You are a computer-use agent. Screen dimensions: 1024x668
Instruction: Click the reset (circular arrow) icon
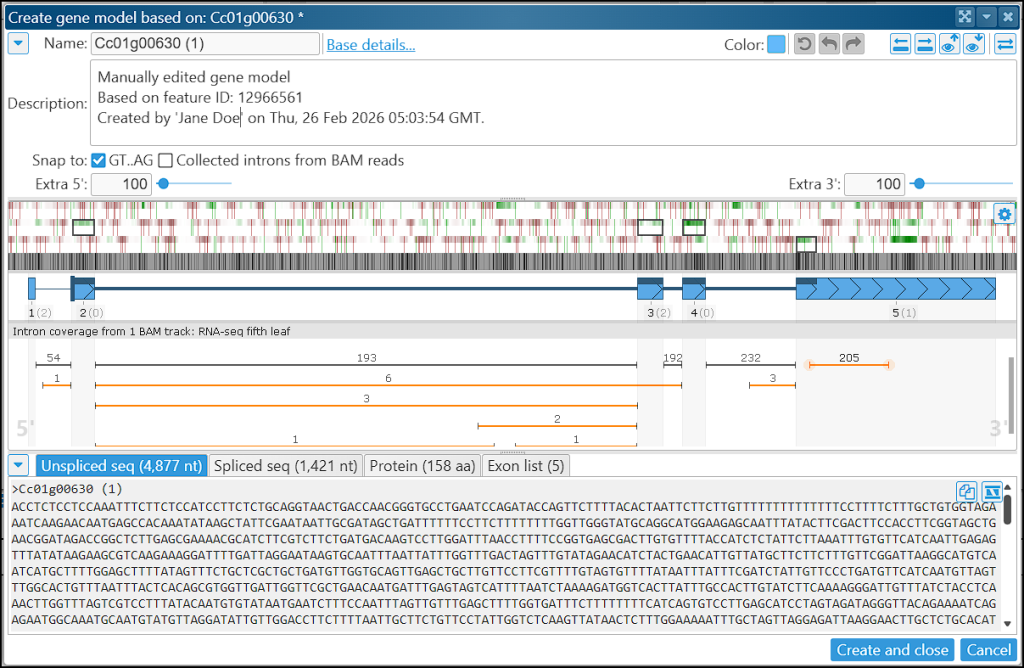[x=804, y=44]
